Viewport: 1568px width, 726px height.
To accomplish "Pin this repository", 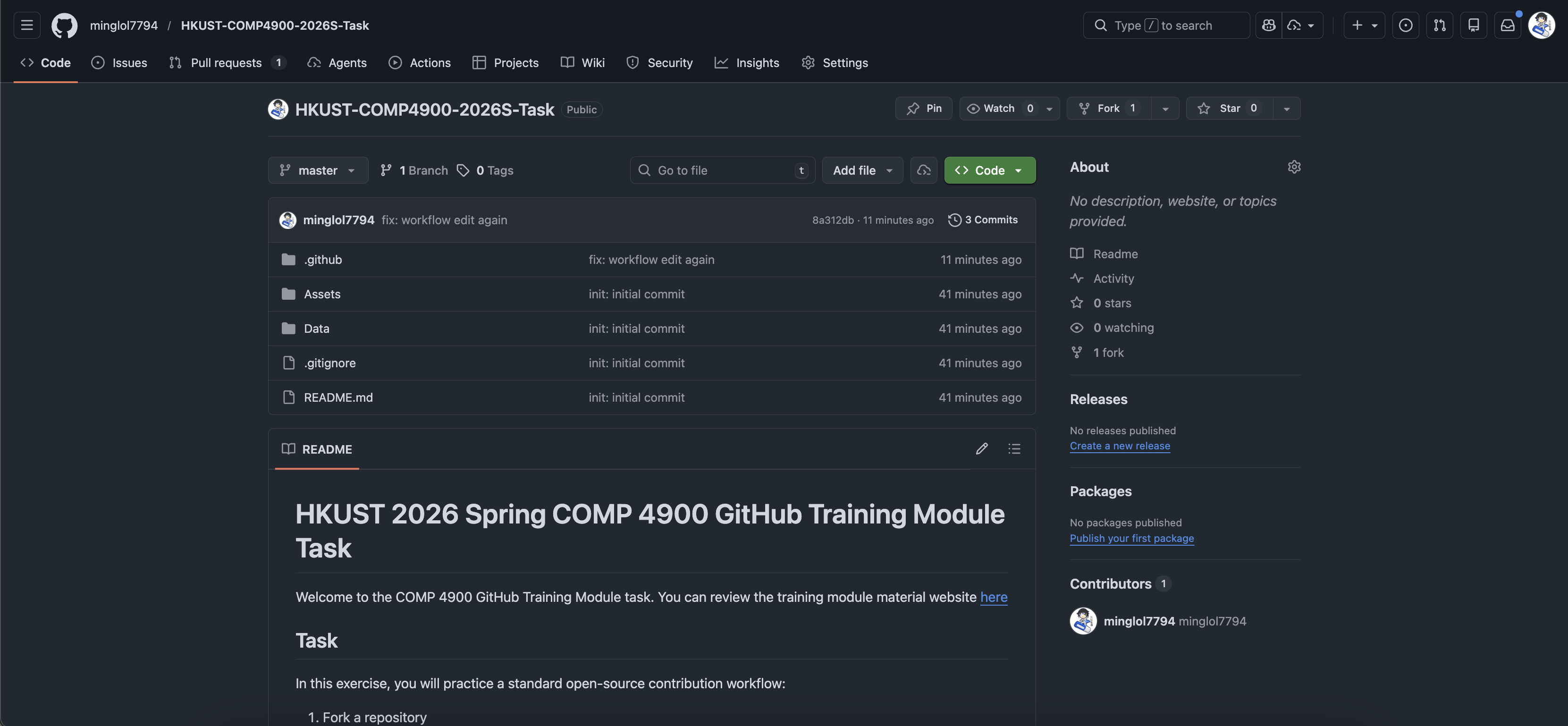I will pyautogui.click(x=923, y=108).
